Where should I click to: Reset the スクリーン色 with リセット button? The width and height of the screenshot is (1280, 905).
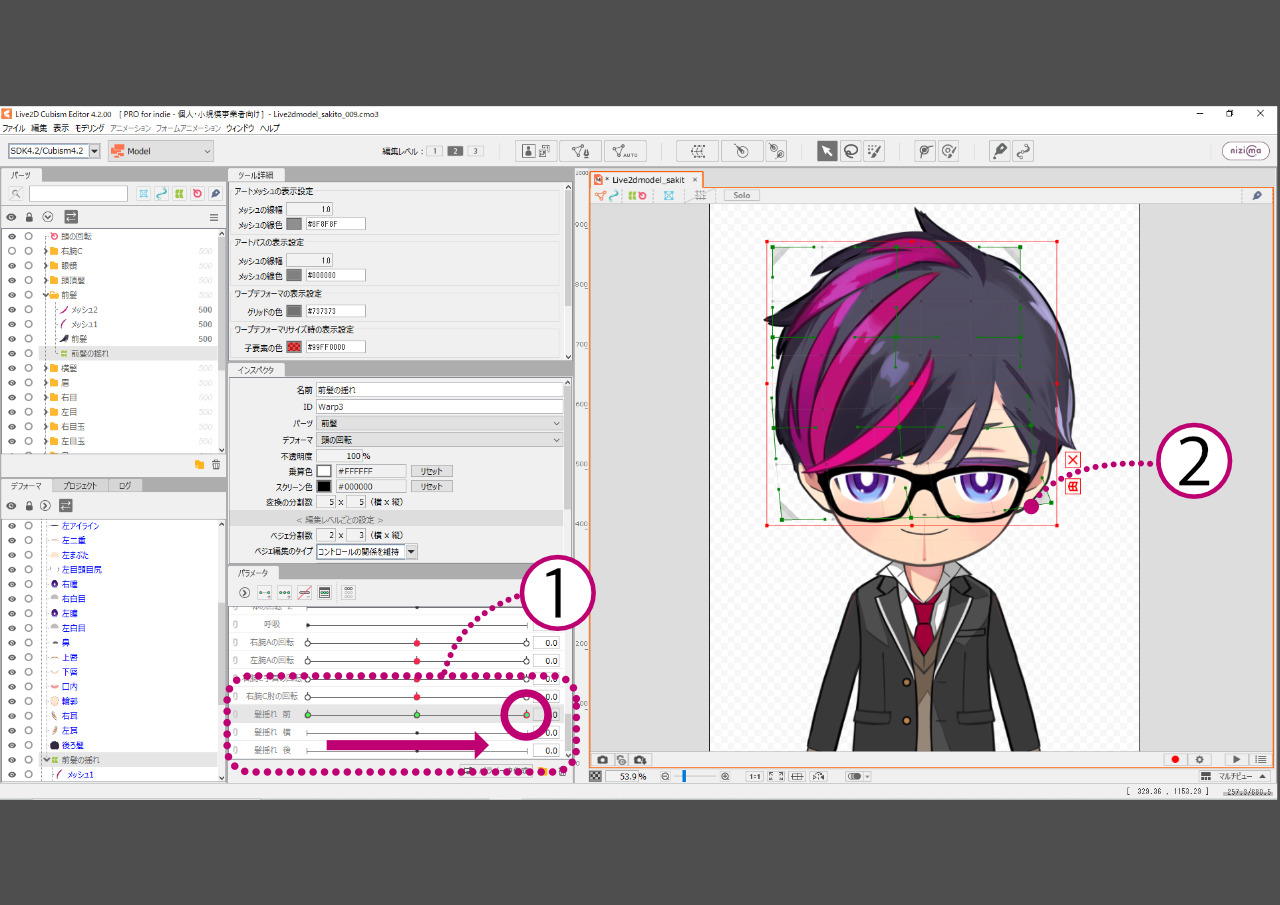[431, 486]
